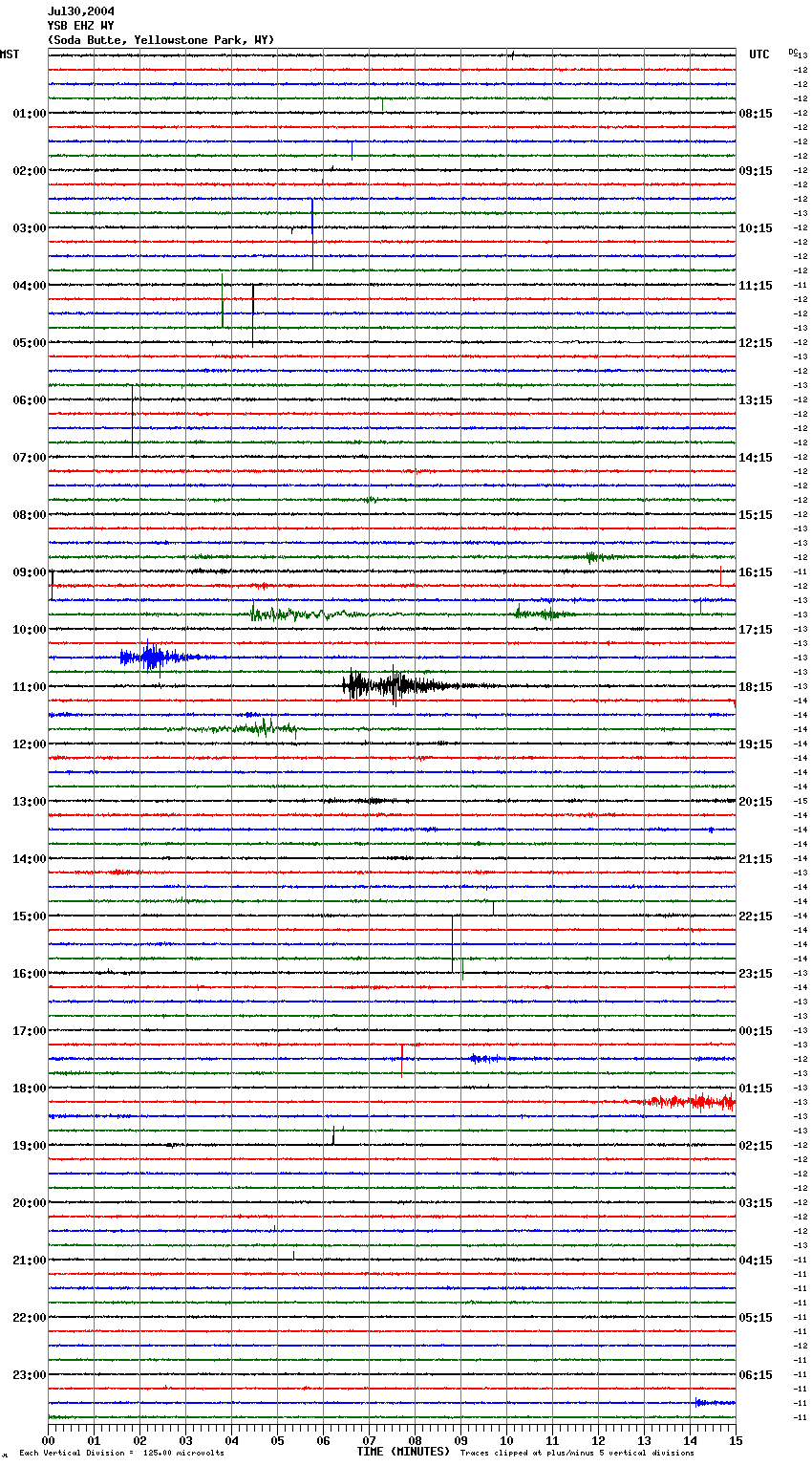The image size is (812, 1466).
Task: Click the 15:00 MST time label
Action: 30,916
